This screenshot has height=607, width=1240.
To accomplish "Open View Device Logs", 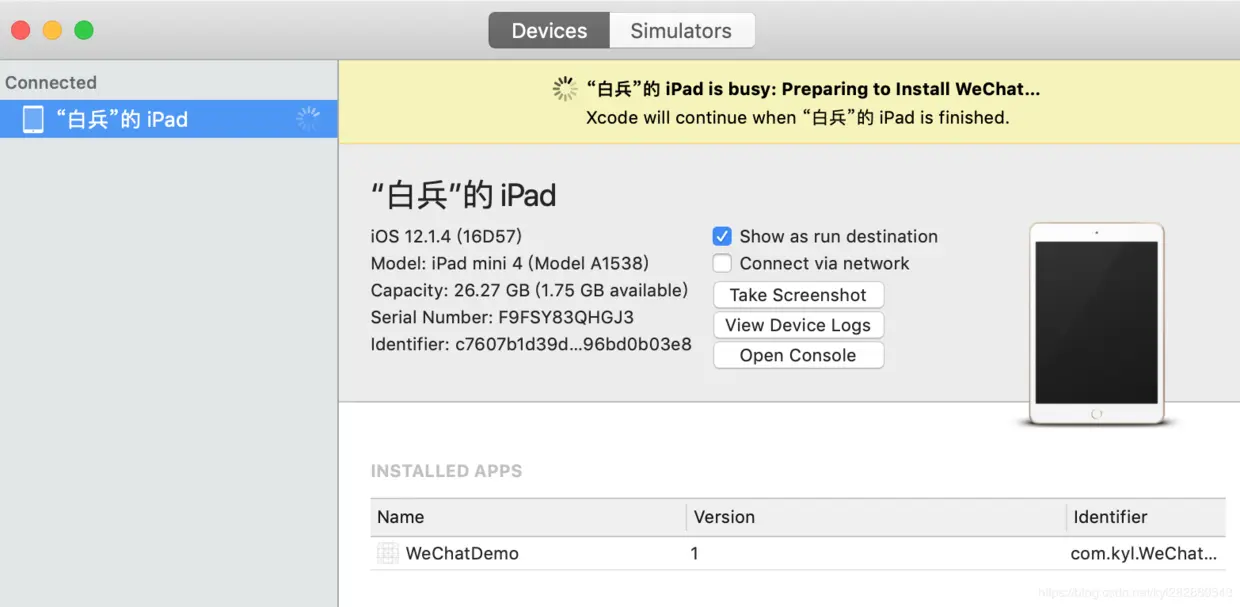I will point(798,325).
